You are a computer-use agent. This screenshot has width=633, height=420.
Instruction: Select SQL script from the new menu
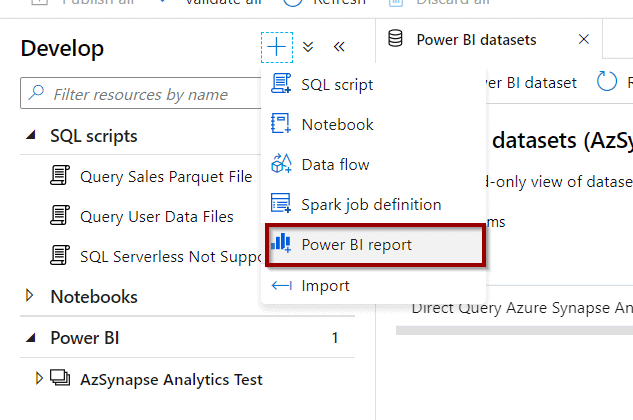[373, 85]
